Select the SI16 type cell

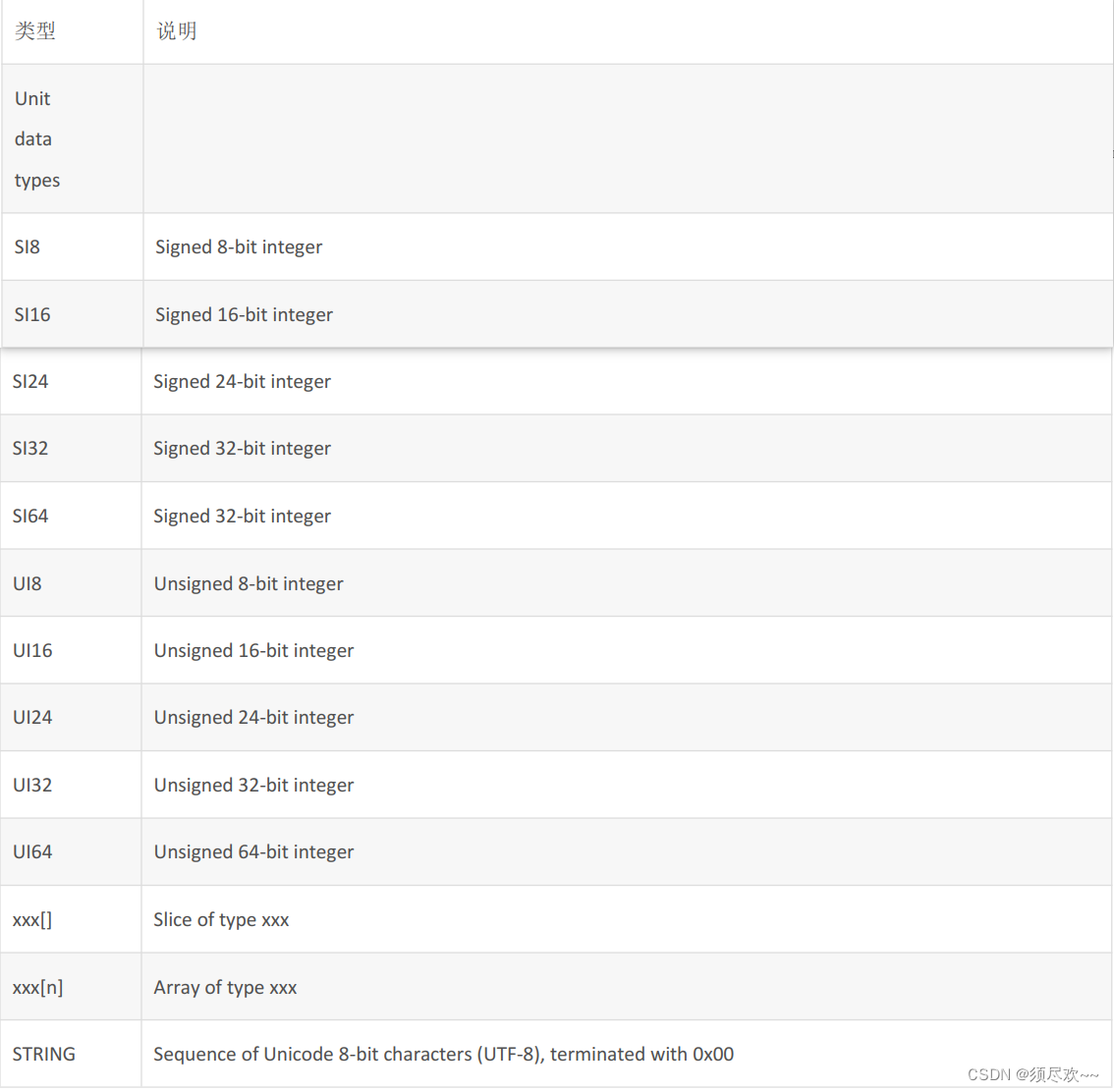[32, 315]
